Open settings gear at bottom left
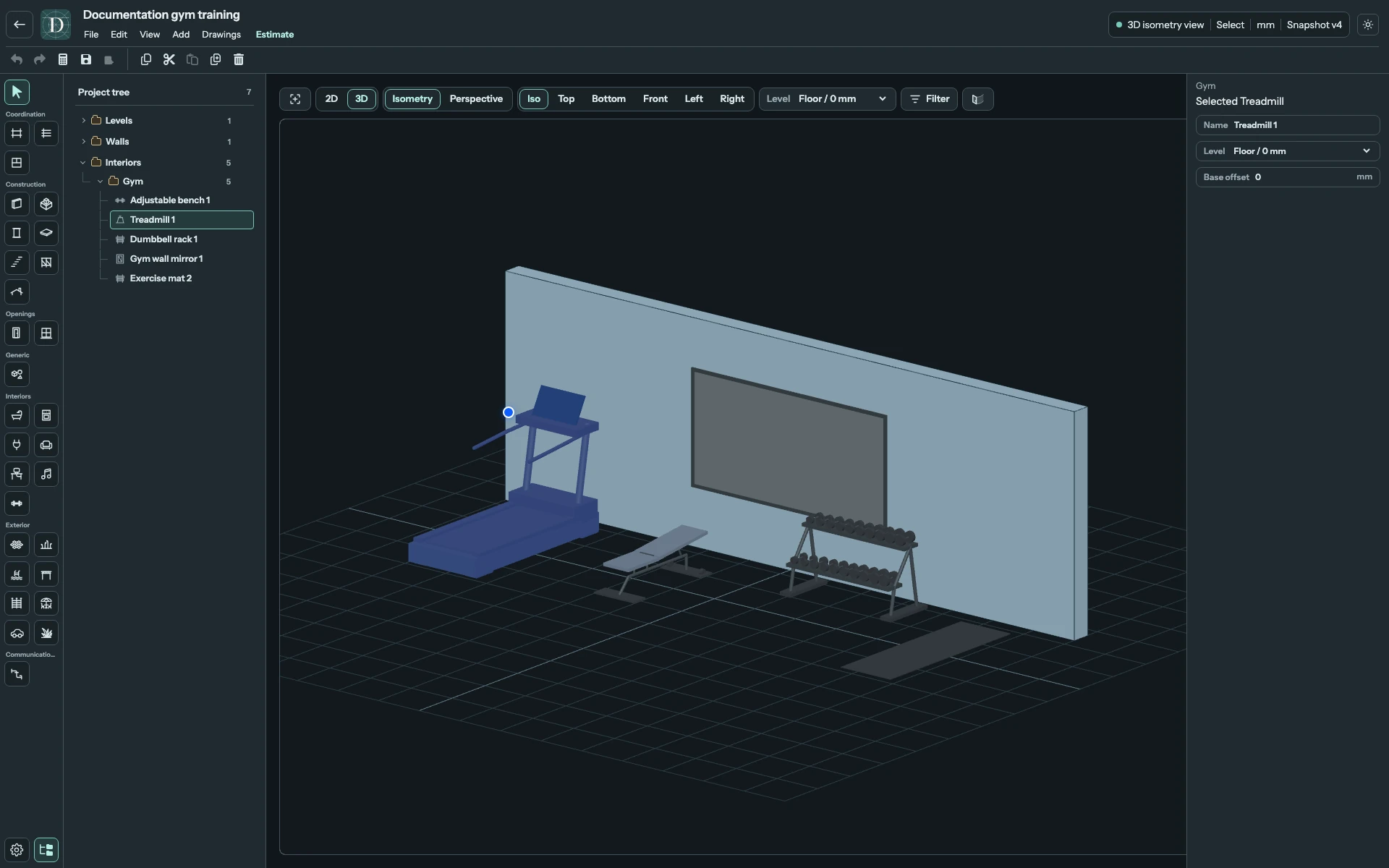 [x=17, y=850]
